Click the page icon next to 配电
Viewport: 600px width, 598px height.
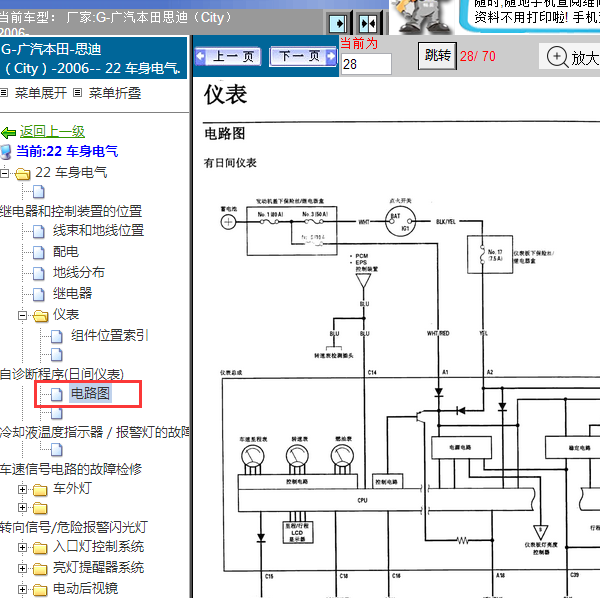pyautogui.click(x=39, y=253)
